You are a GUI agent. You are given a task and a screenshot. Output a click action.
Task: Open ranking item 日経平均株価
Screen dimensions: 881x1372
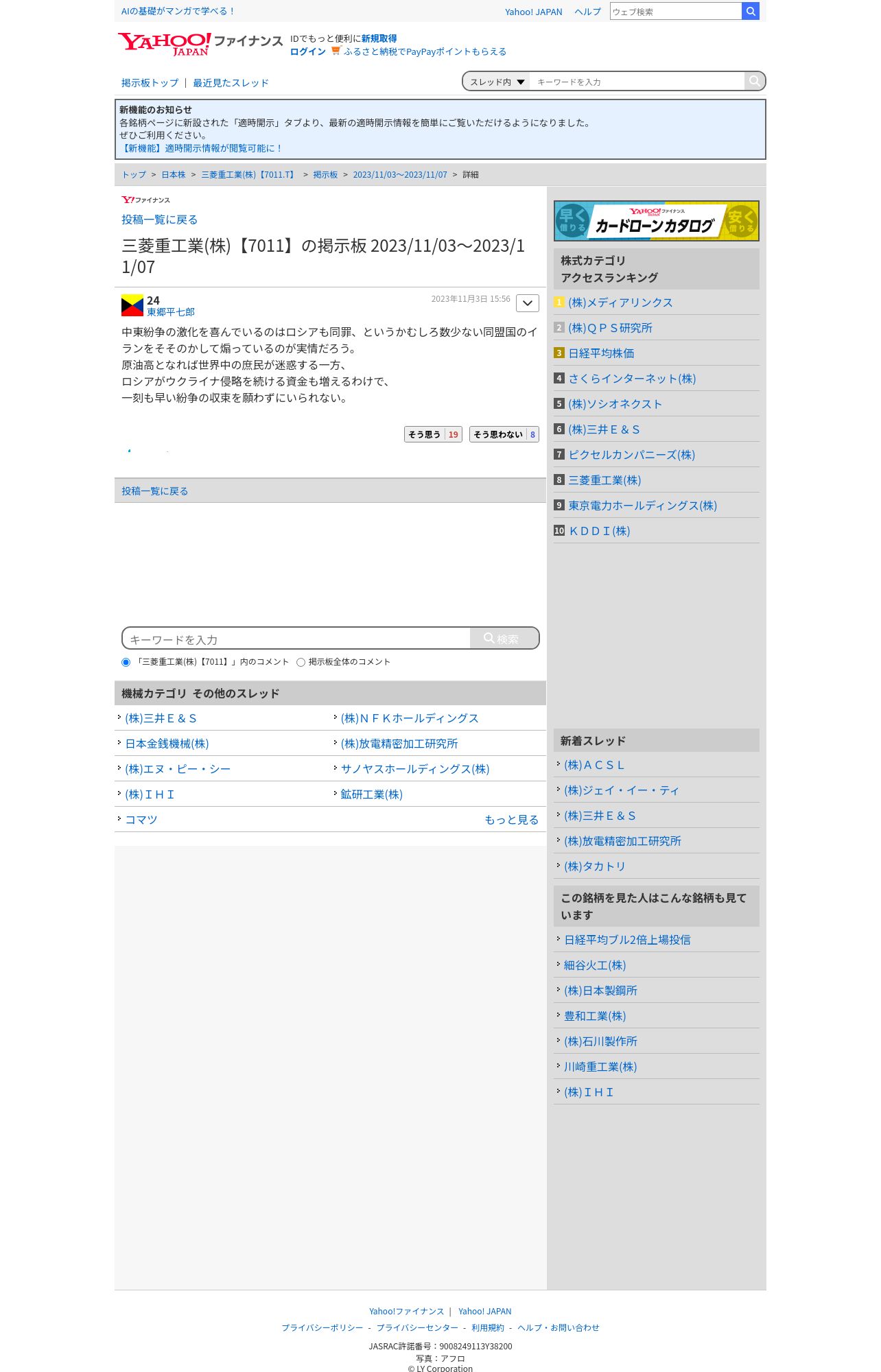pos(601,353)
